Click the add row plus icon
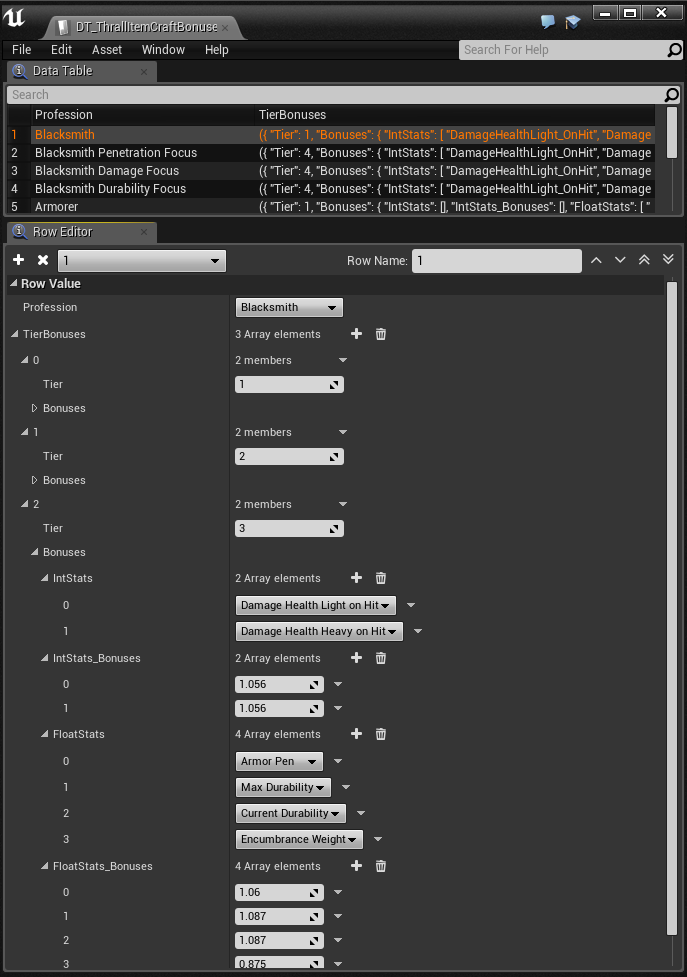Viewport: 687px width, 977px height. click(x=19, y=260)
